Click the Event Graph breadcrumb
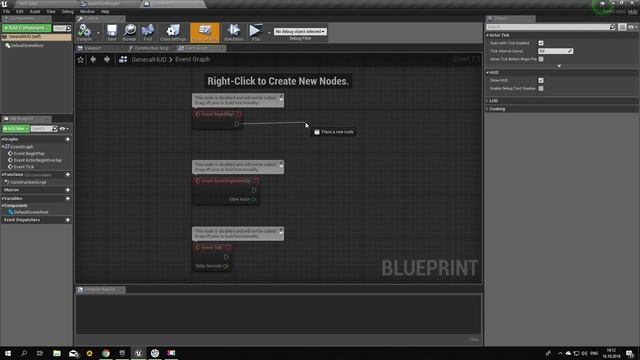Viewport: 640px width, 360px height. click(192, 60)
